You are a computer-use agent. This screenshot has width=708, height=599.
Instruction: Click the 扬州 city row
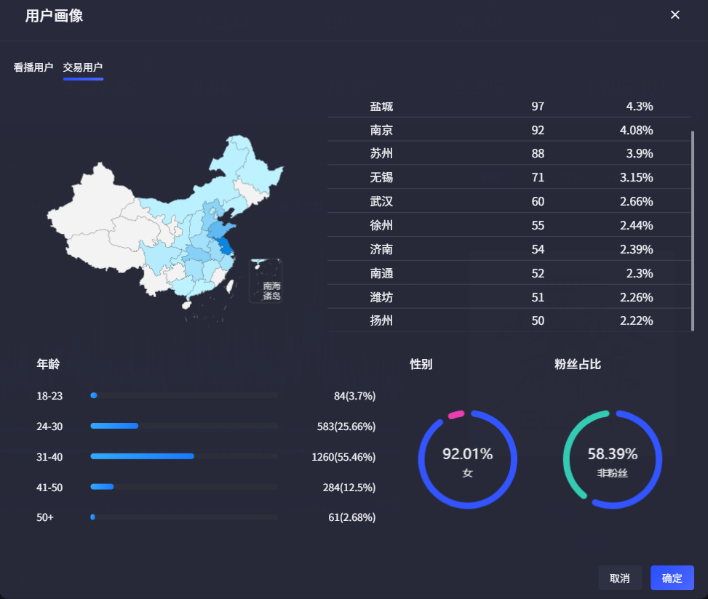tap(510, 321)
